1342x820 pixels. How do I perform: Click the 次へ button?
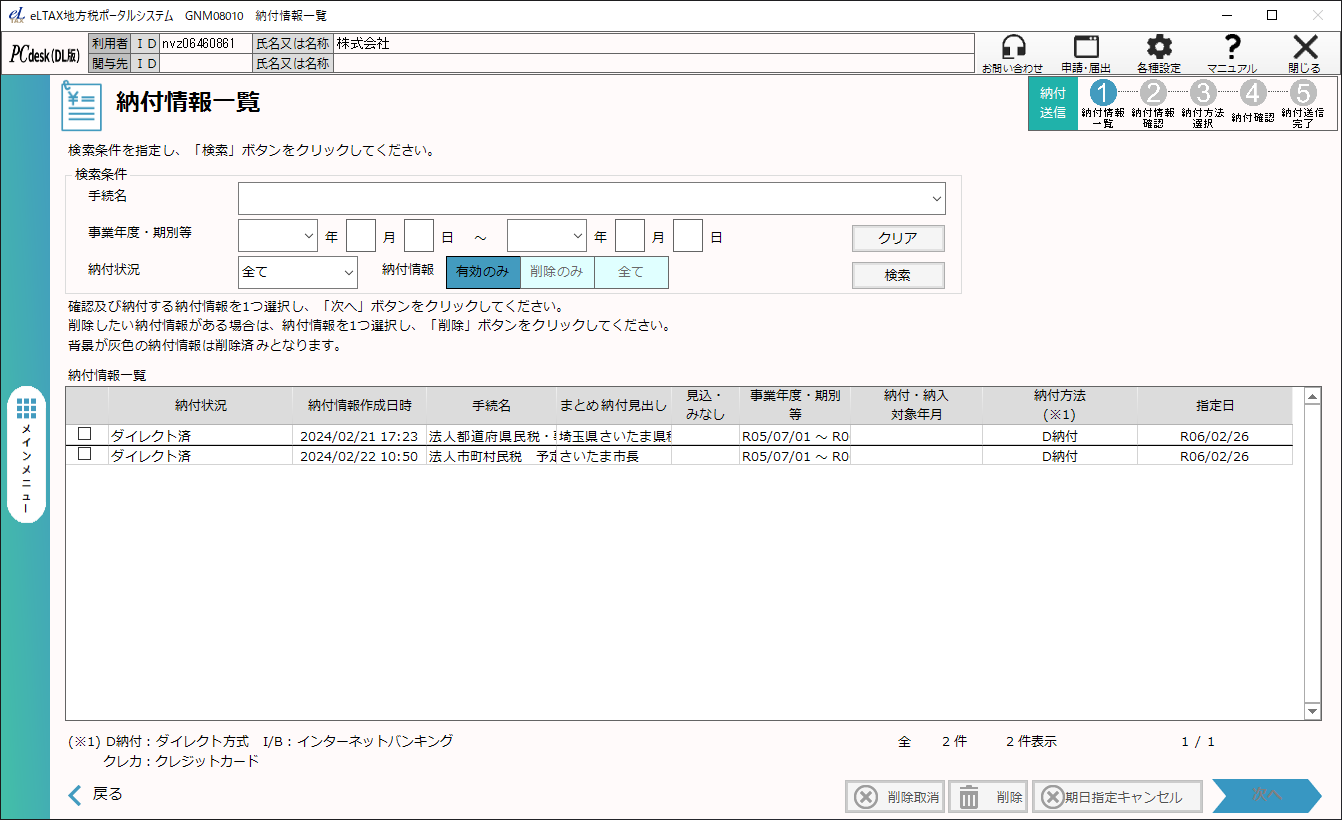(1267, 795)
